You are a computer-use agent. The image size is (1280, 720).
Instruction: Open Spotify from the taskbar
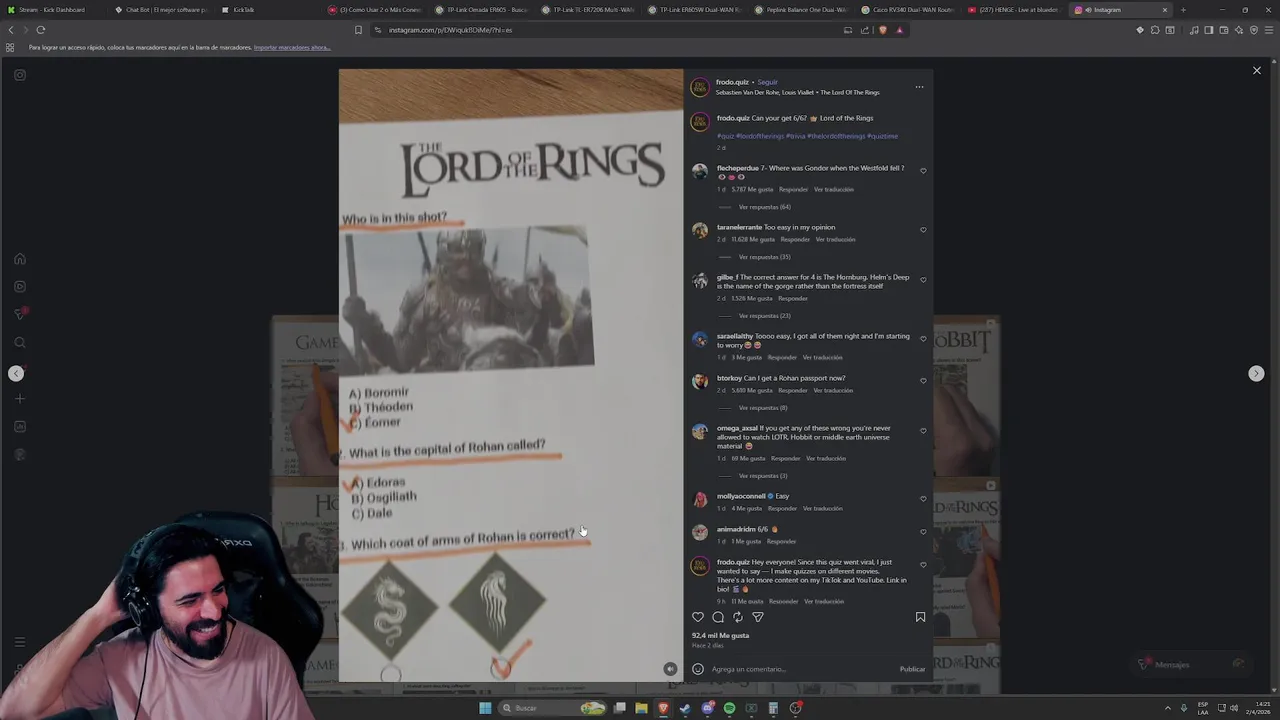click(729, 708)
